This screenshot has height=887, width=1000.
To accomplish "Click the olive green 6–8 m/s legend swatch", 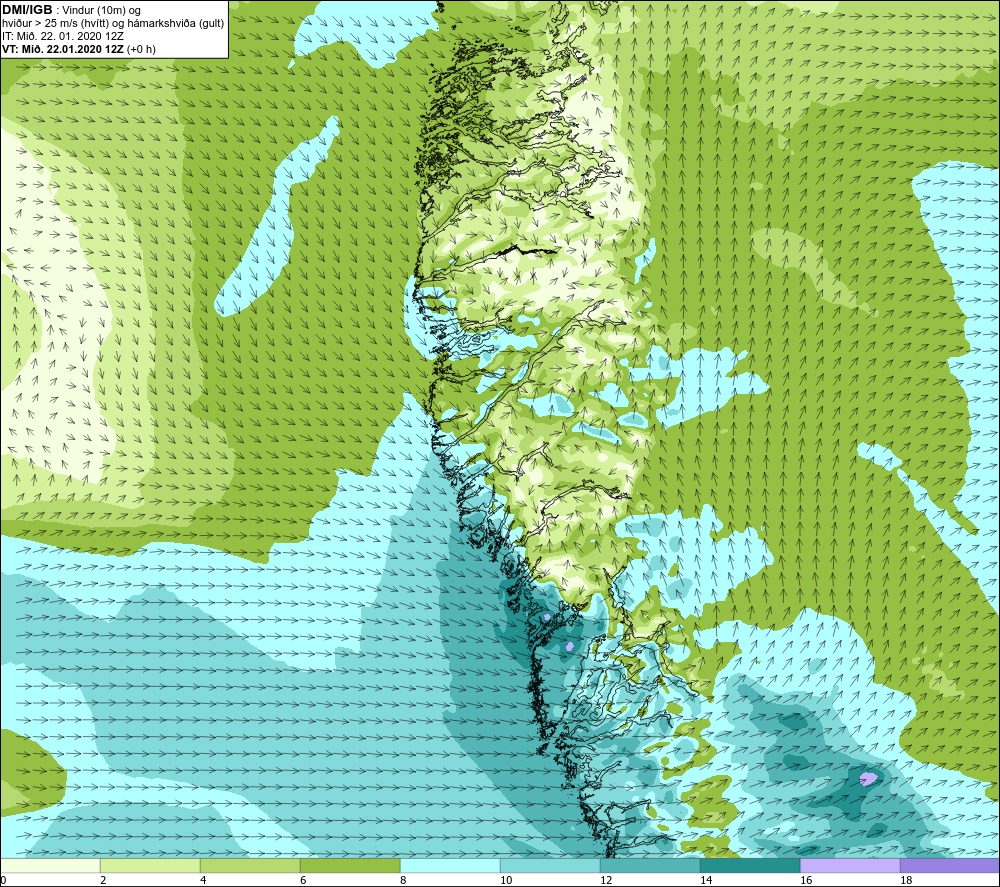I will (350, 865).
